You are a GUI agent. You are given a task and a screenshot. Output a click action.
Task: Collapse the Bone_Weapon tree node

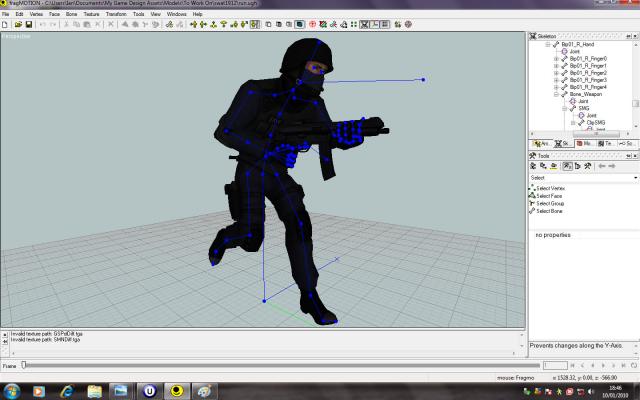click(556, 94)
